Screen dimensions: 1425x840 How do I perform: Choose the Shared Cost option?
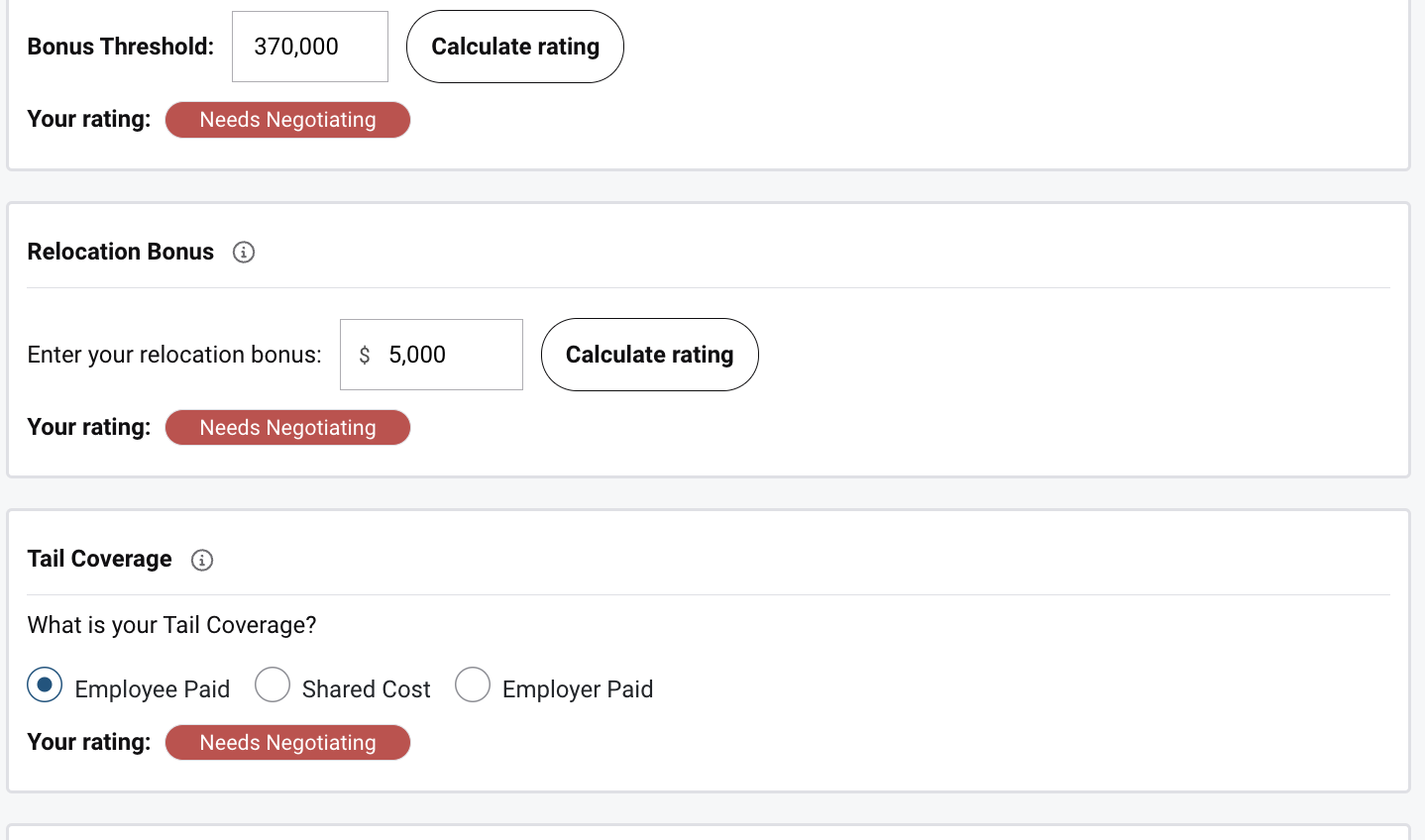273,685
